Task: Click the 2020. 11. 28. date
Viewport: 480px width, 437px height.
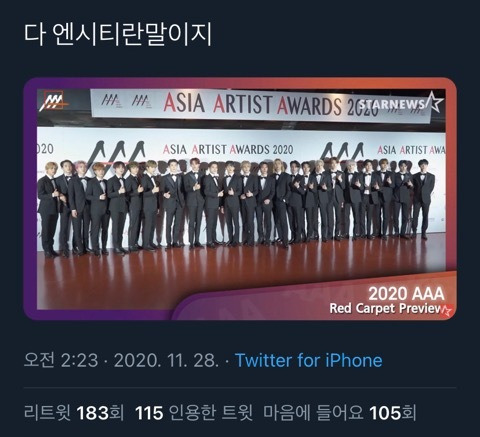Action: (167, 361)
